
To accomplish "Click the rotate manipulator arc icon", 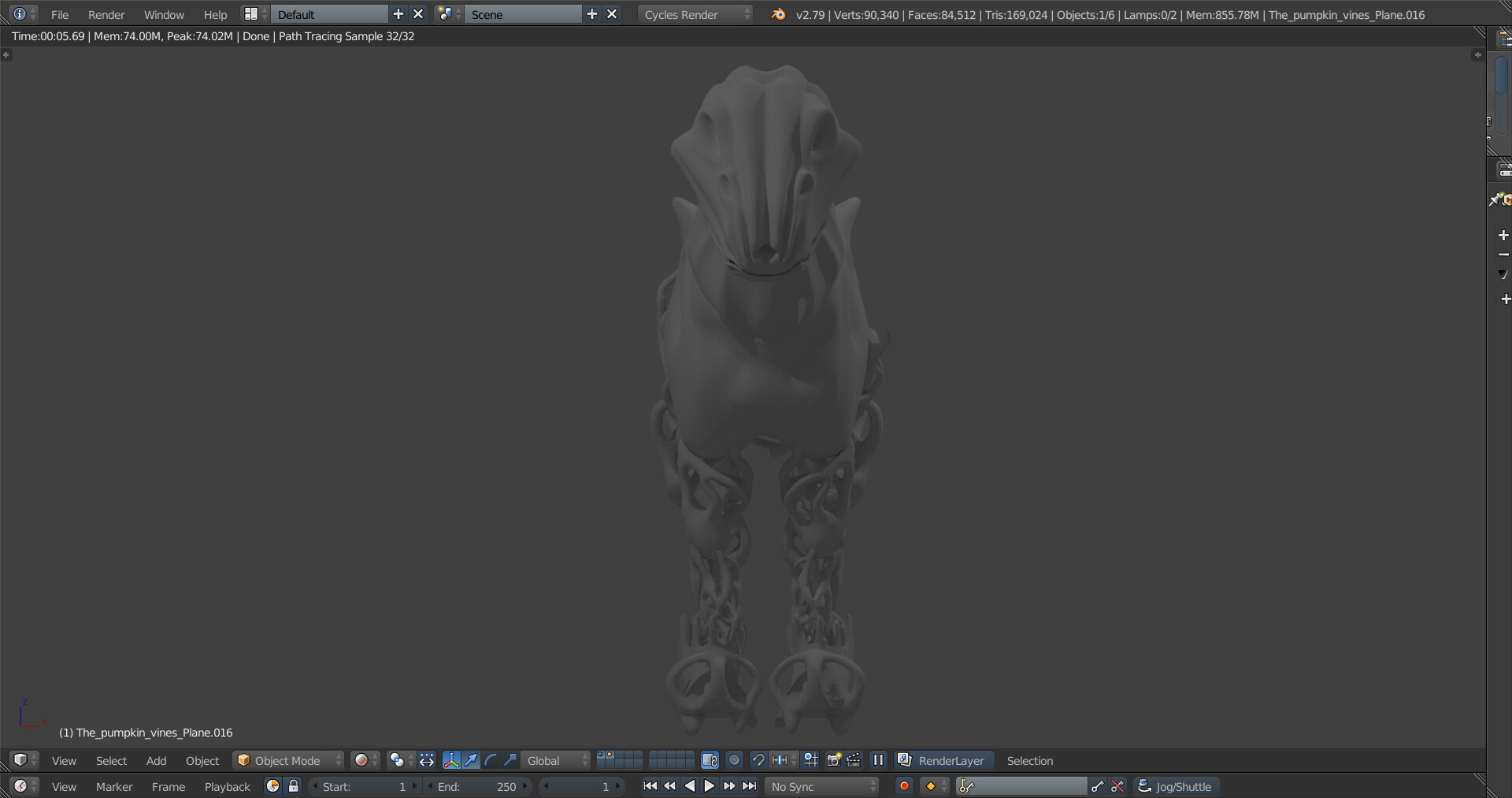I will pos(491,760).
